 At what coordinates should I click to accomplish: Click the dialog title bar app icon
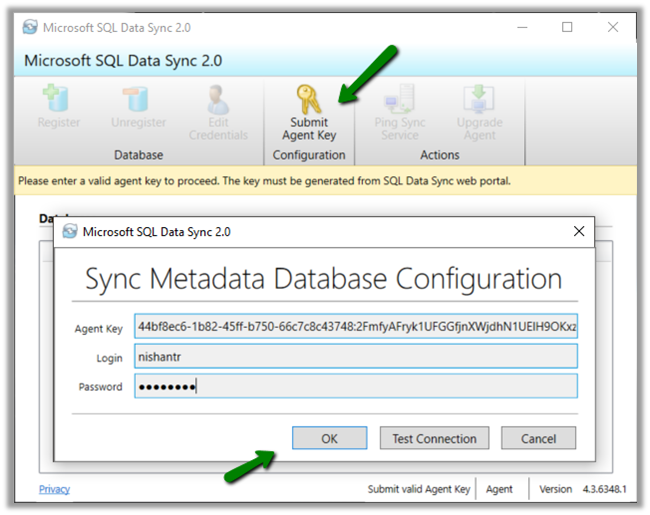70,232
